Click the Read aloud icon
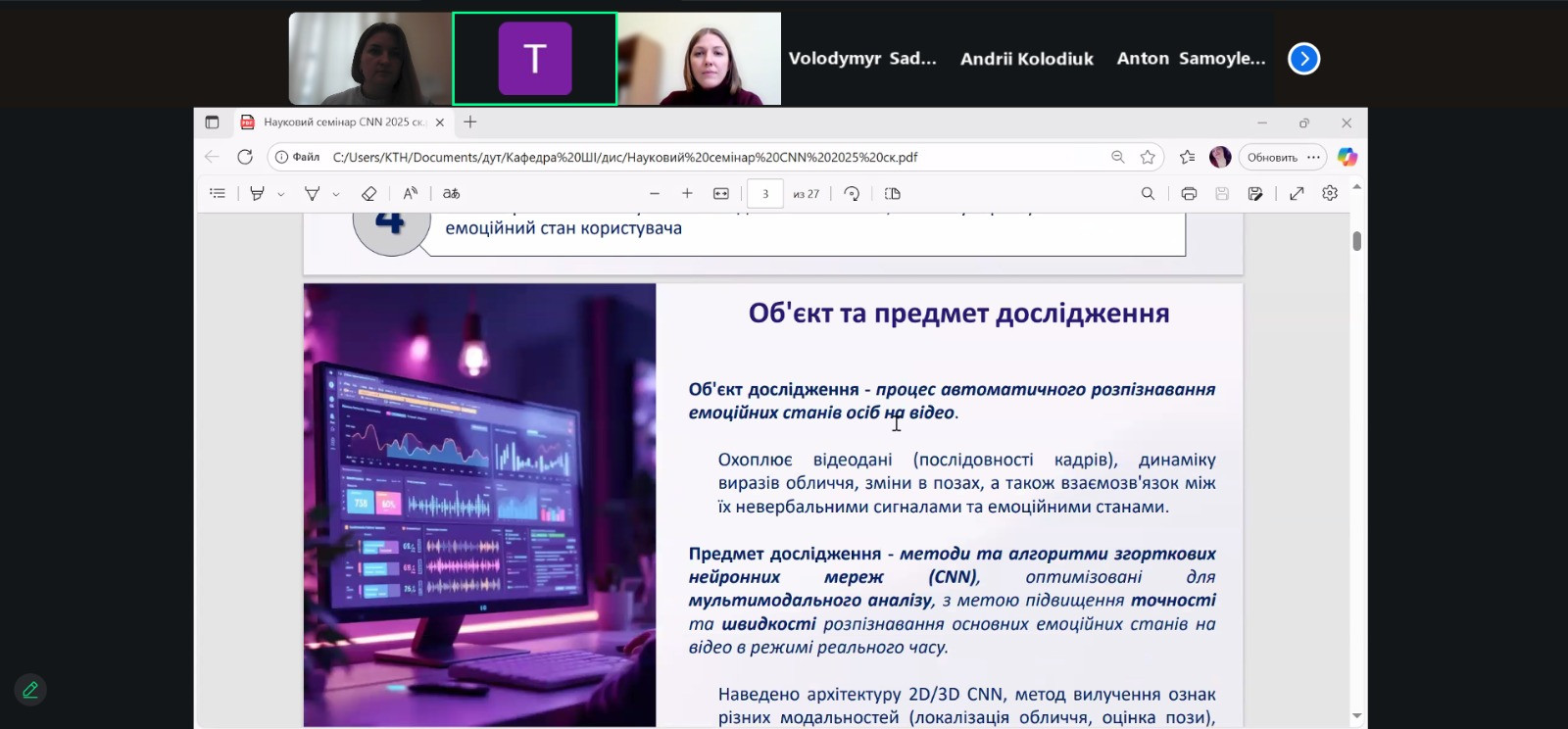 pyautogui.click(x=411, y=194)
